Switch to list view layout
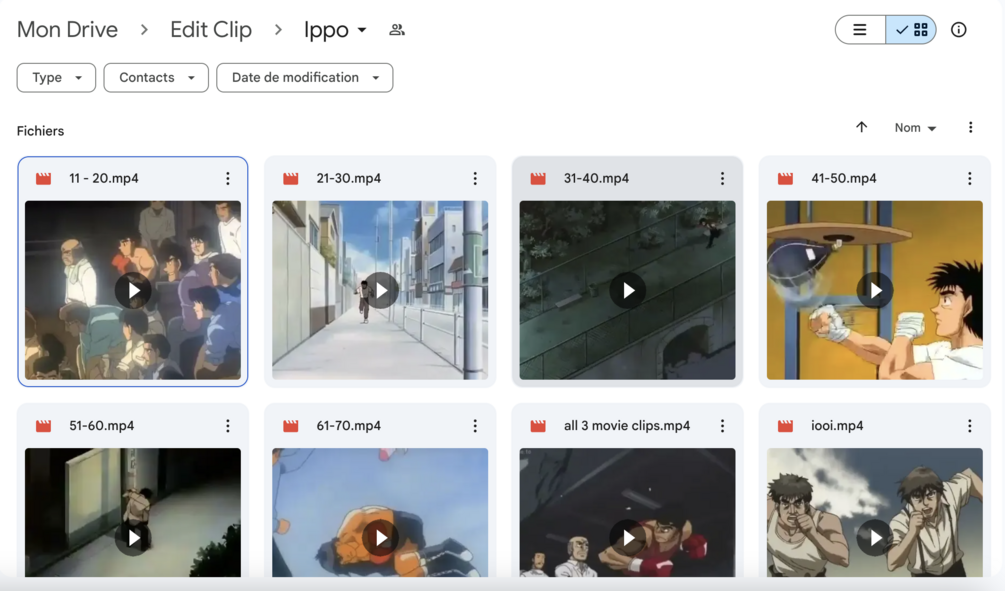The height and width of the screenshot is (591, 1005). pyautogui.click(x=860, y=29)
